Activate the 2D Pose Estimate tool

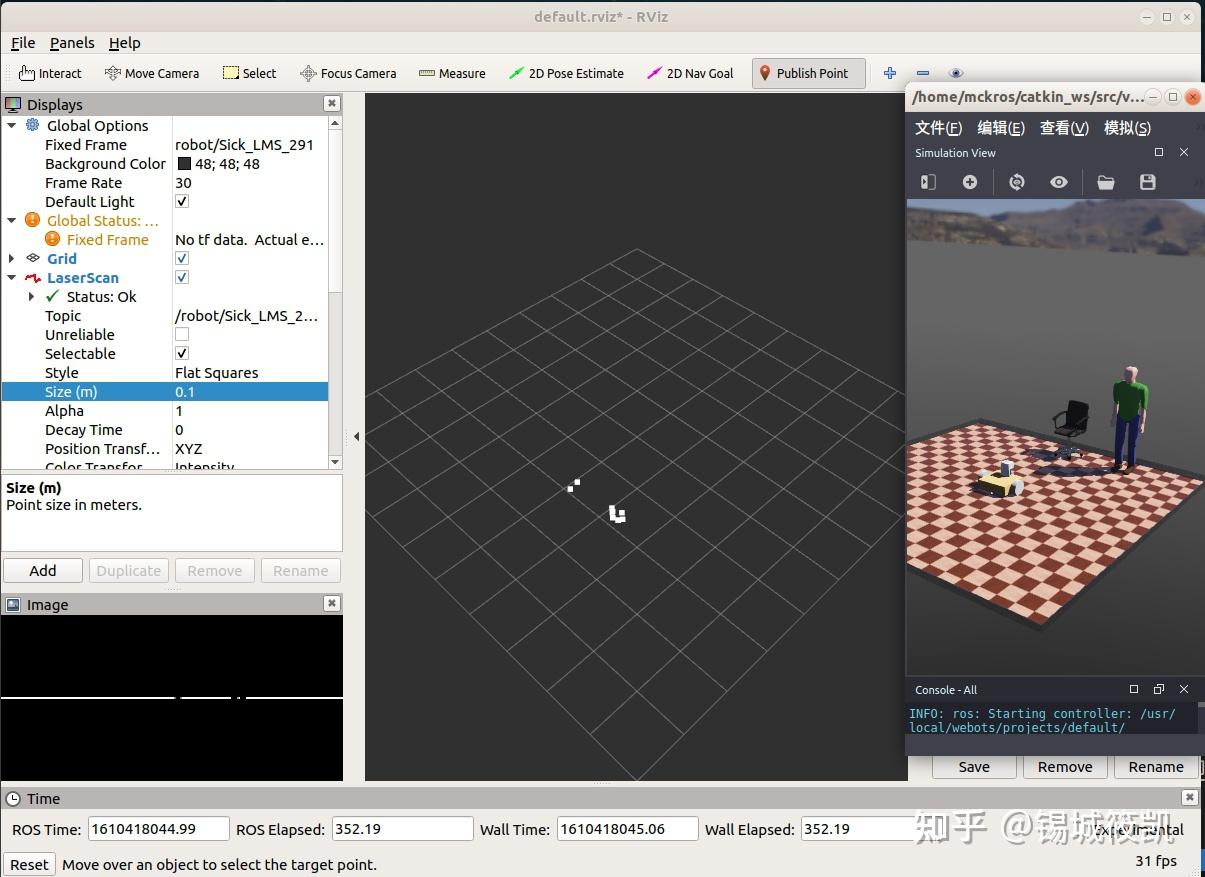tap(566, 73)
